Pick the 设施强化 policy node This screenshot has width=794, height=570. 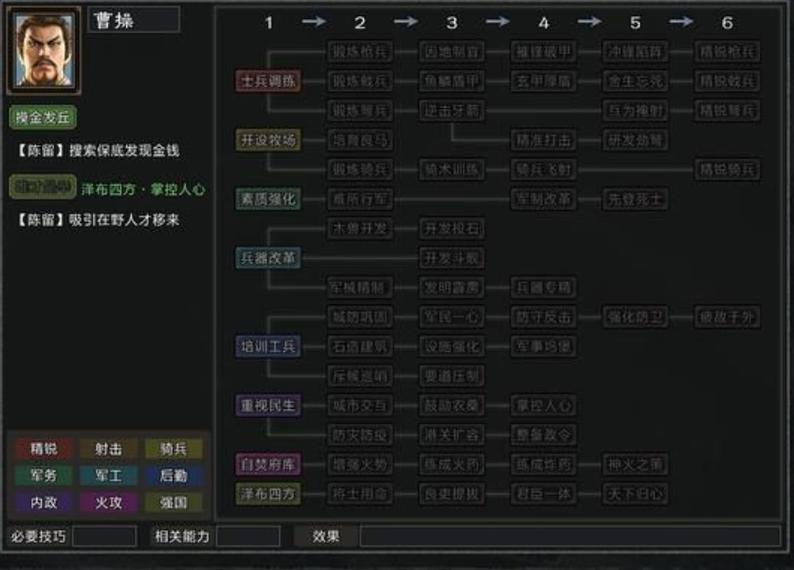tap(452, 346)
